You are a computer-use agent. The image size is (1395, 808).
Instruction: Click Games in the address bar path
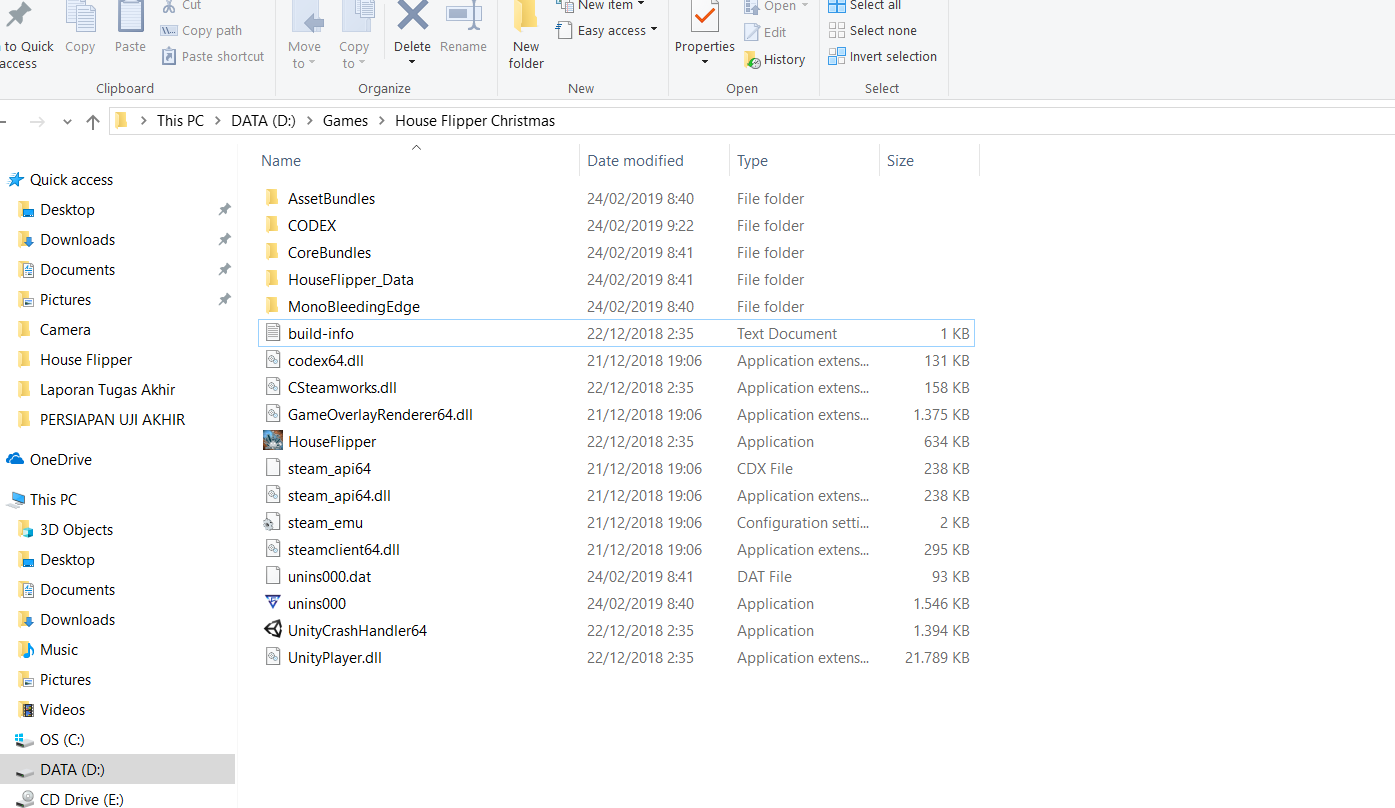[x=345, y=121]
